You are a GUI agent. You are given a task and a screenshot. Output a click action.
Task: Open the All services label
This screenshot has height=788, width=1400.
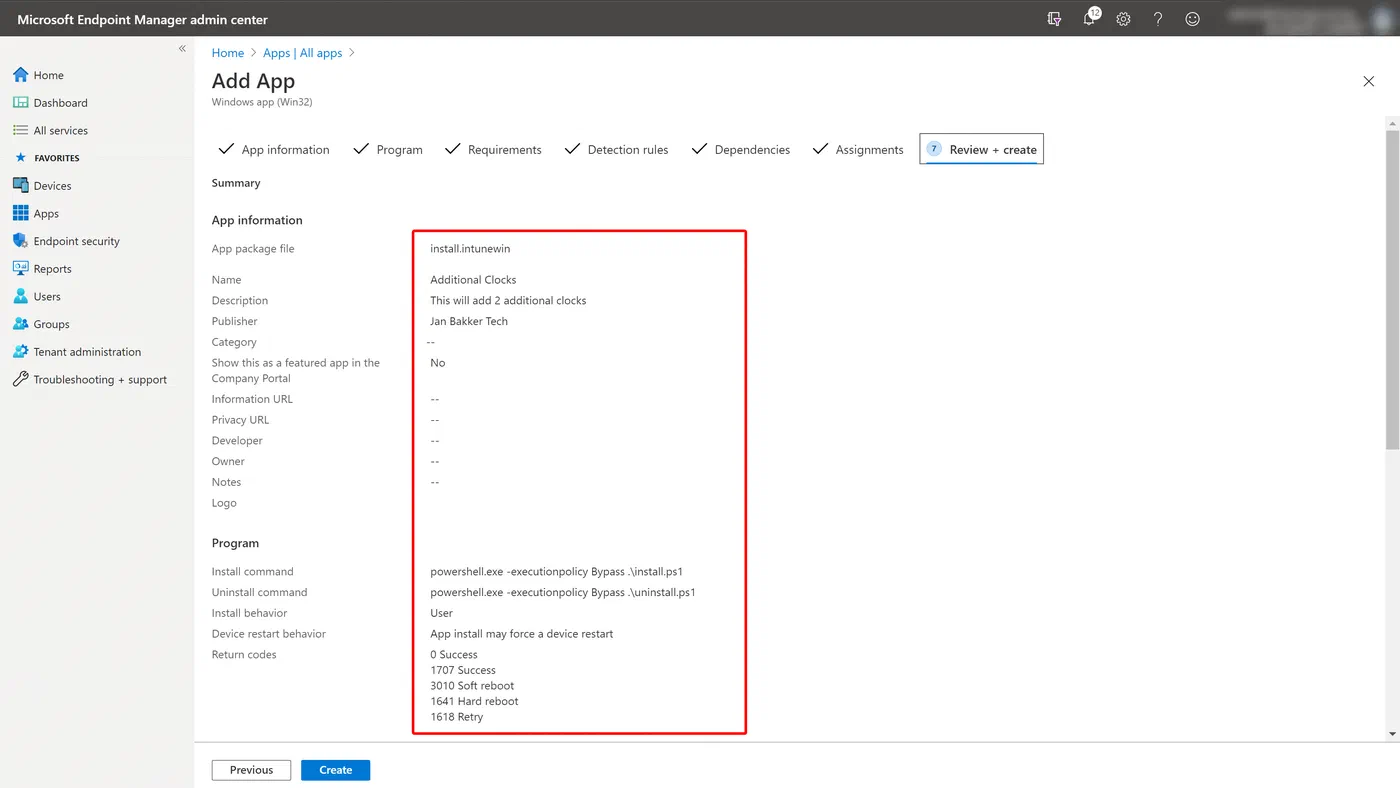(x=60, y=130)
